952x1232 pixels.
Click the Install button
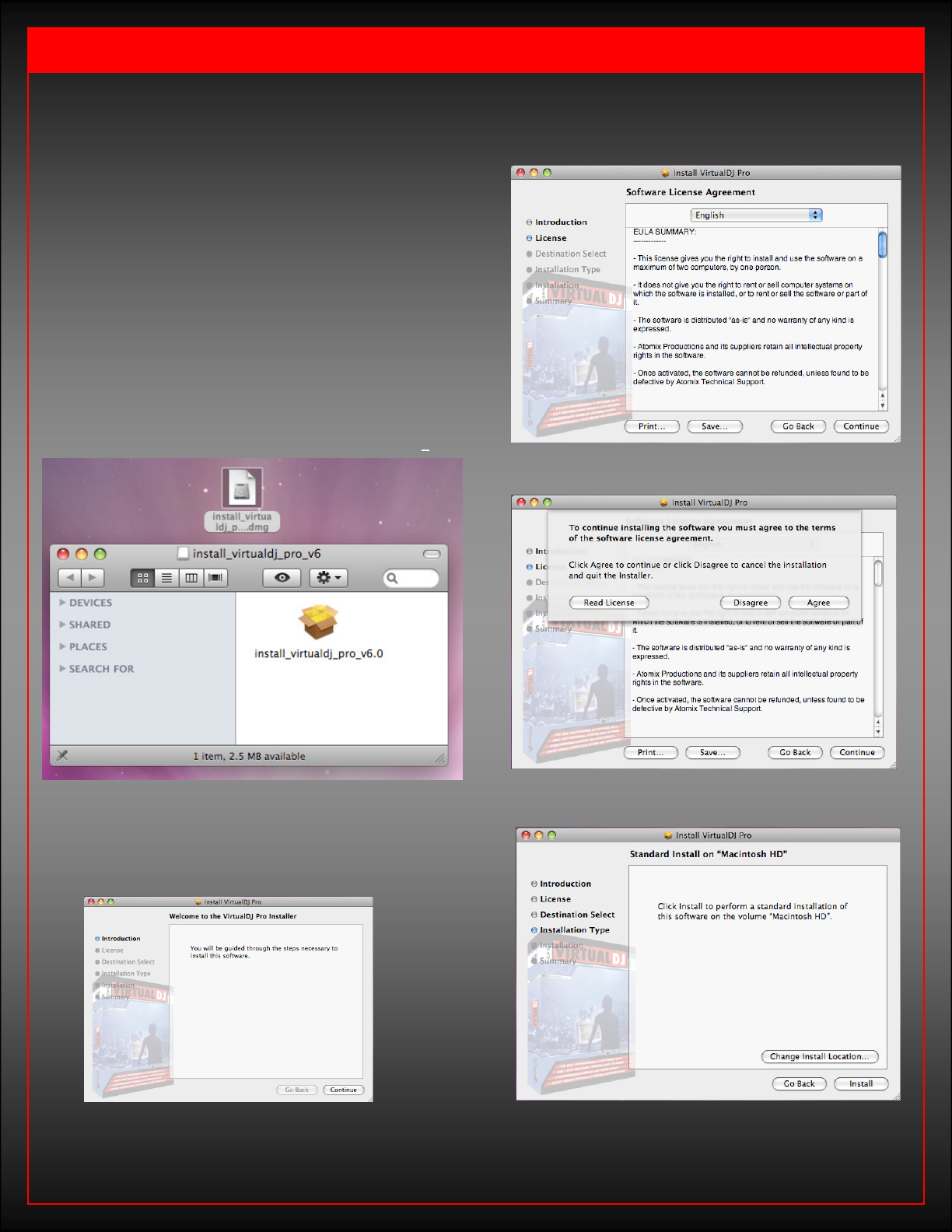click(x=861, y=1083)
